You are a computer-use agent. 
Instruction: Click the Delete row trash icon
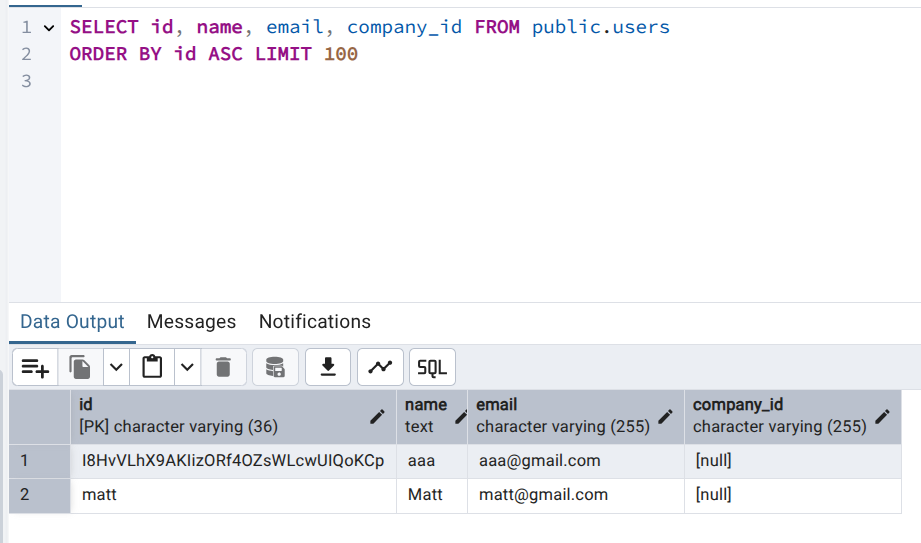[223, 368]
